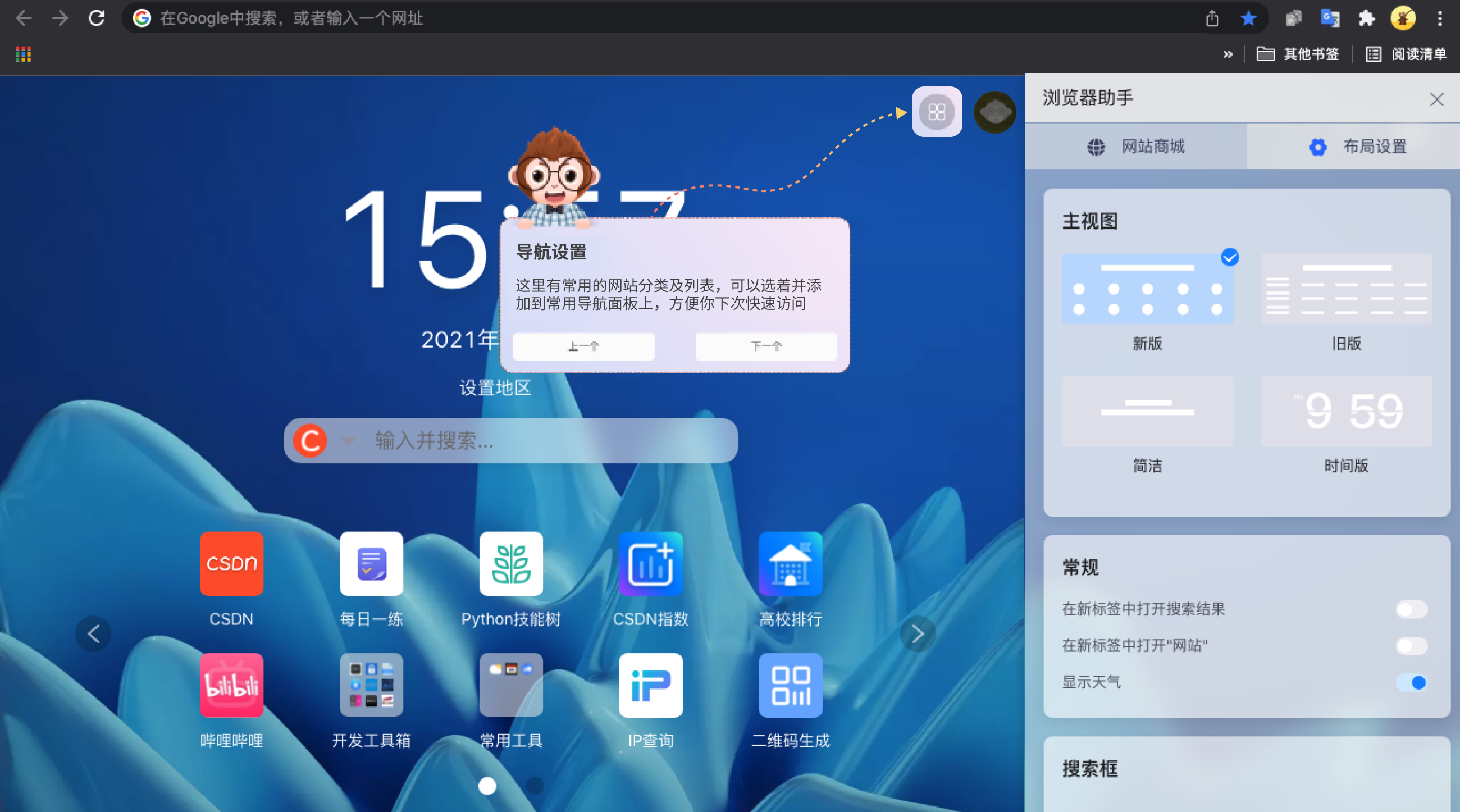Screen dimensions: 1460x812
Task: Select the 布局设置 tab
Action: pos(1357,147)
